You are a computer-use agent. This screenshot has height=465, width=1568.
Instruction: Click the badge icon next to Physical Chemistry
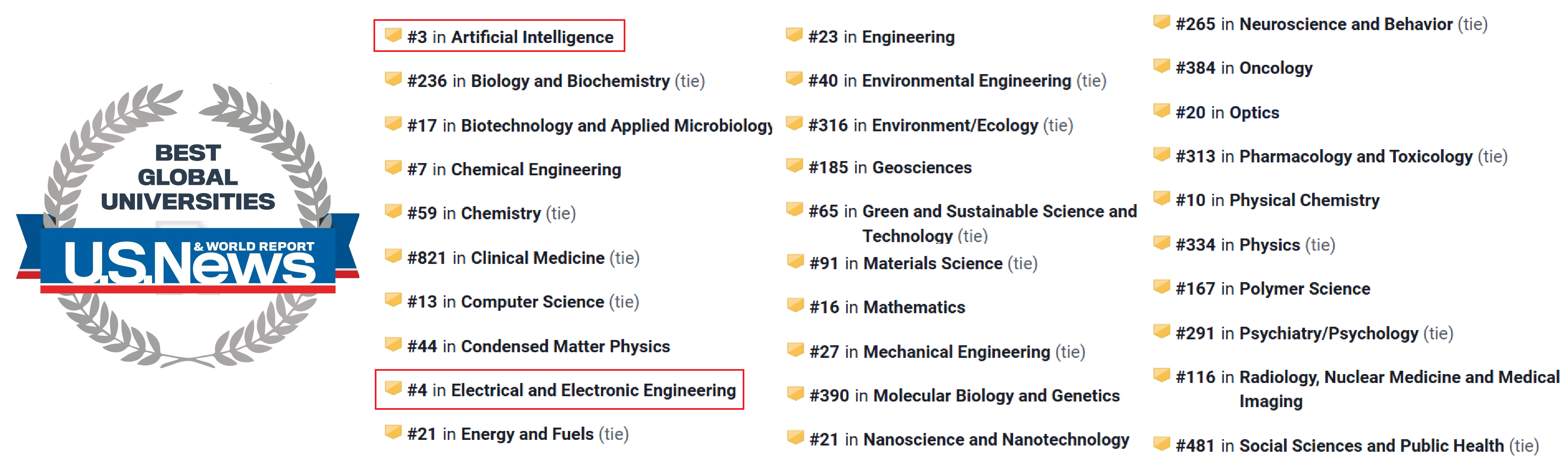(x=1161, y=198)
